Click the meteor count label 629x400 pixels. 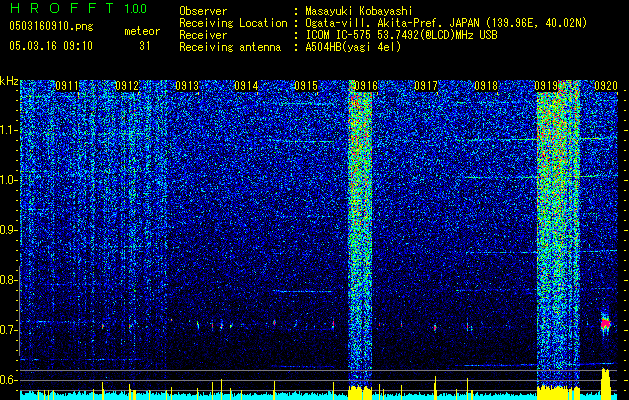coord(142,31)
